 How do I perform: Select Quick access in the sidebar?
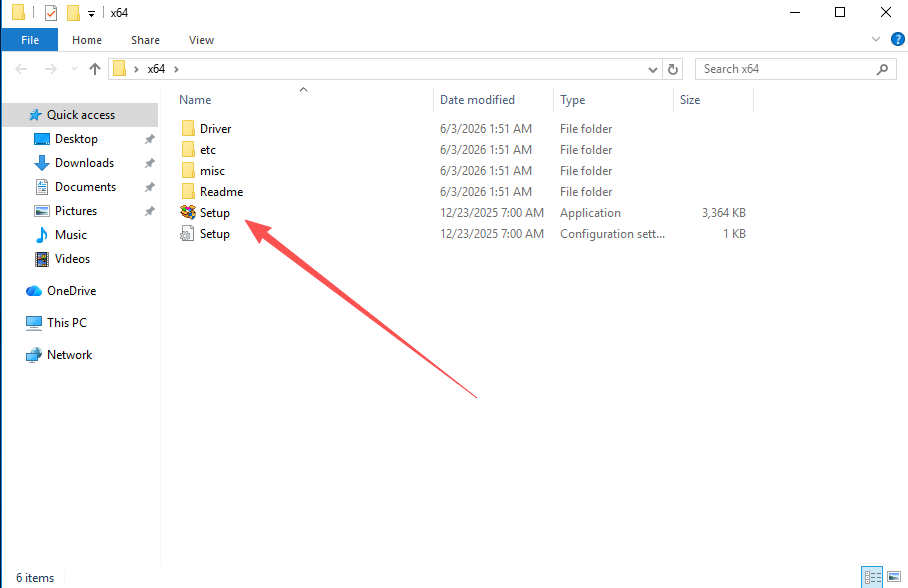click(x=80, y=115)
